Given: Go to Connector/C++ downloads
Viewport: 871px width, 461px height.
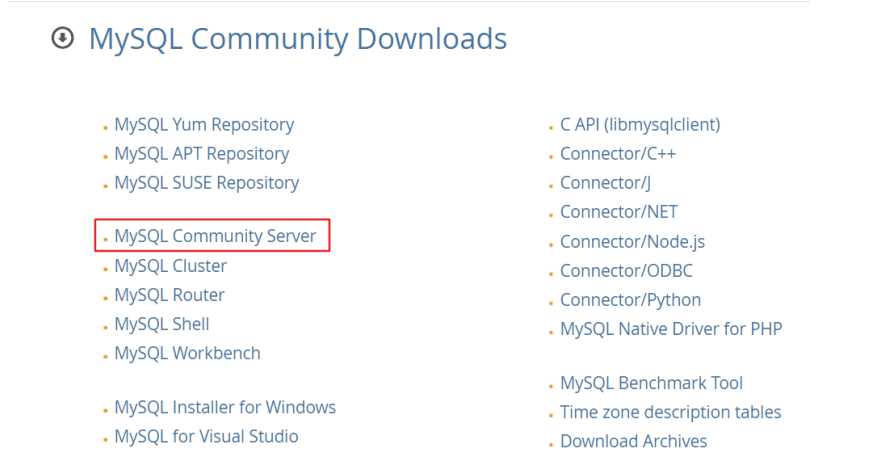Looking at the screenshot, I should coord(618,154).
